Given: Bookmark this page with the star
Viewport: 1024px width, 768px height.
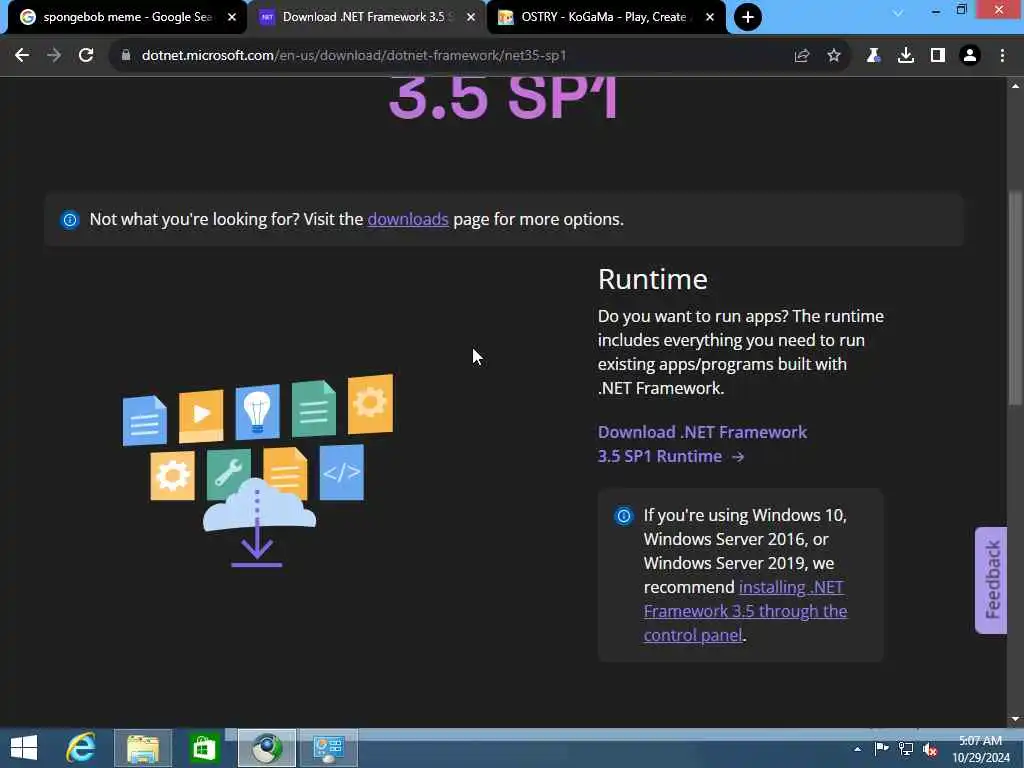Looking at the screenshot, I should [834, 56].
